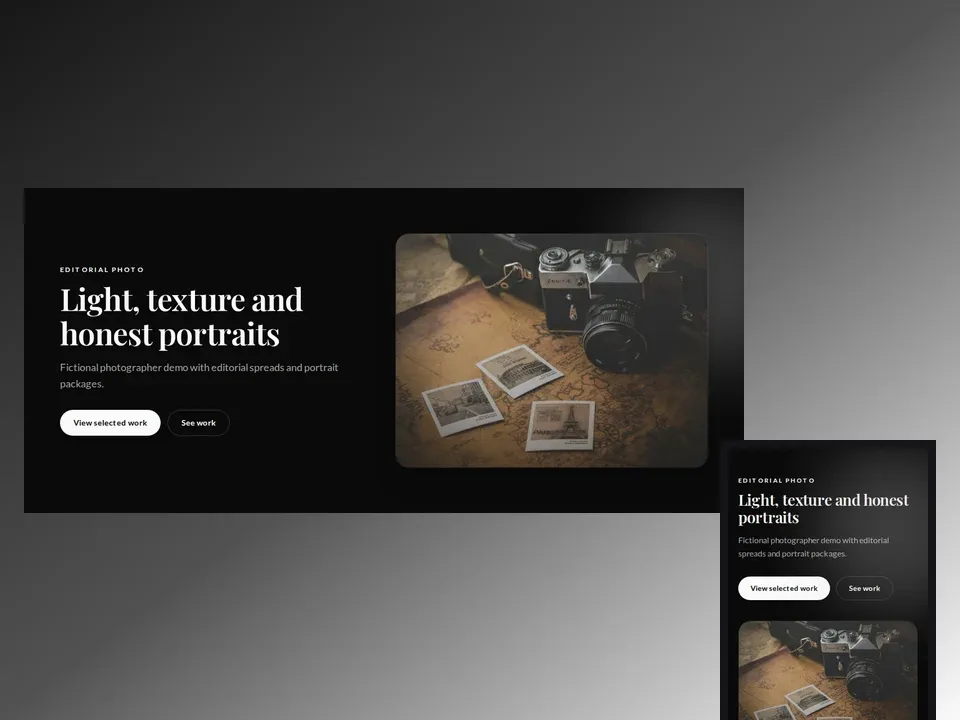Image resolution: width=960 pixels, height=720 pixels.
Task: Select desktop headline 'Light, texture and honest portraits'
Action: tap(181, 317)
